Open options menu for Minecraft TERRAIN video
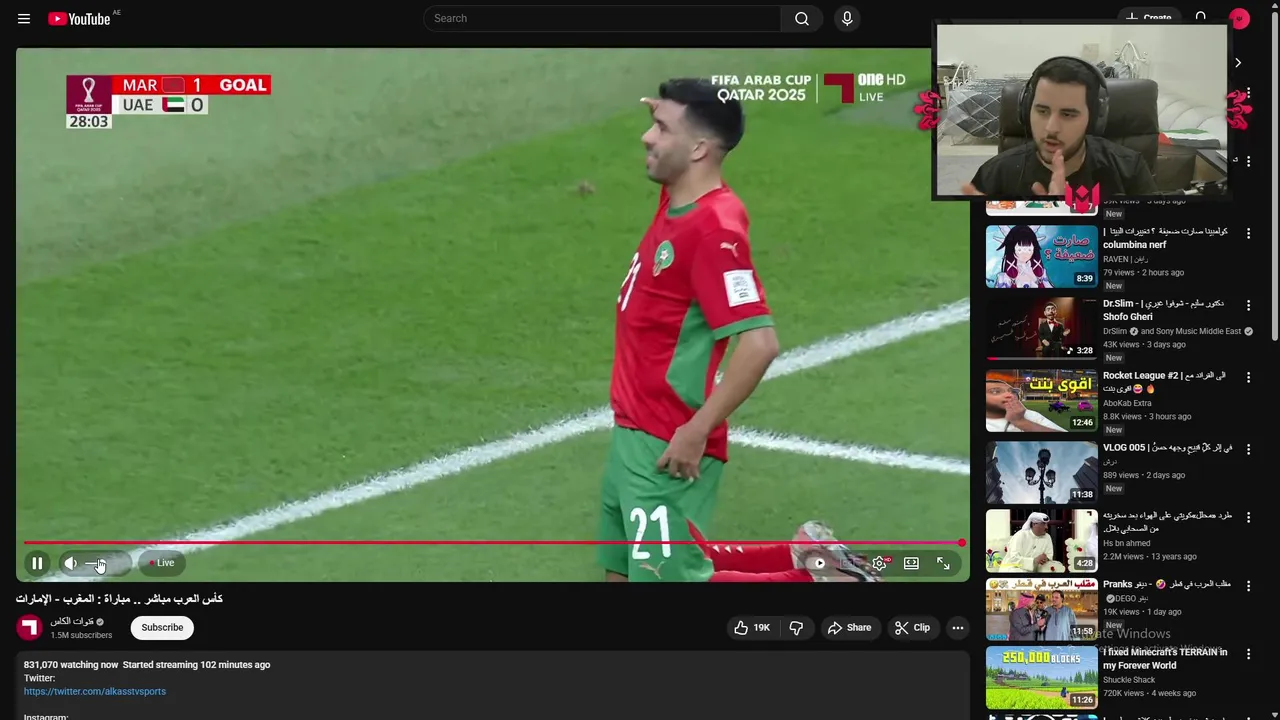The image size is (1280, 720). point(1248,654)
